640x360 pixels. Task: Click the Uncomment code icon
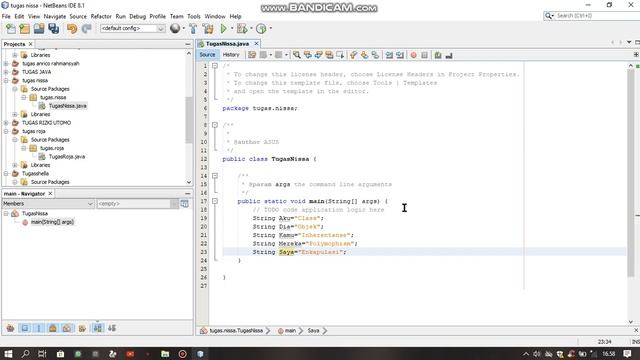coord(449,55)
